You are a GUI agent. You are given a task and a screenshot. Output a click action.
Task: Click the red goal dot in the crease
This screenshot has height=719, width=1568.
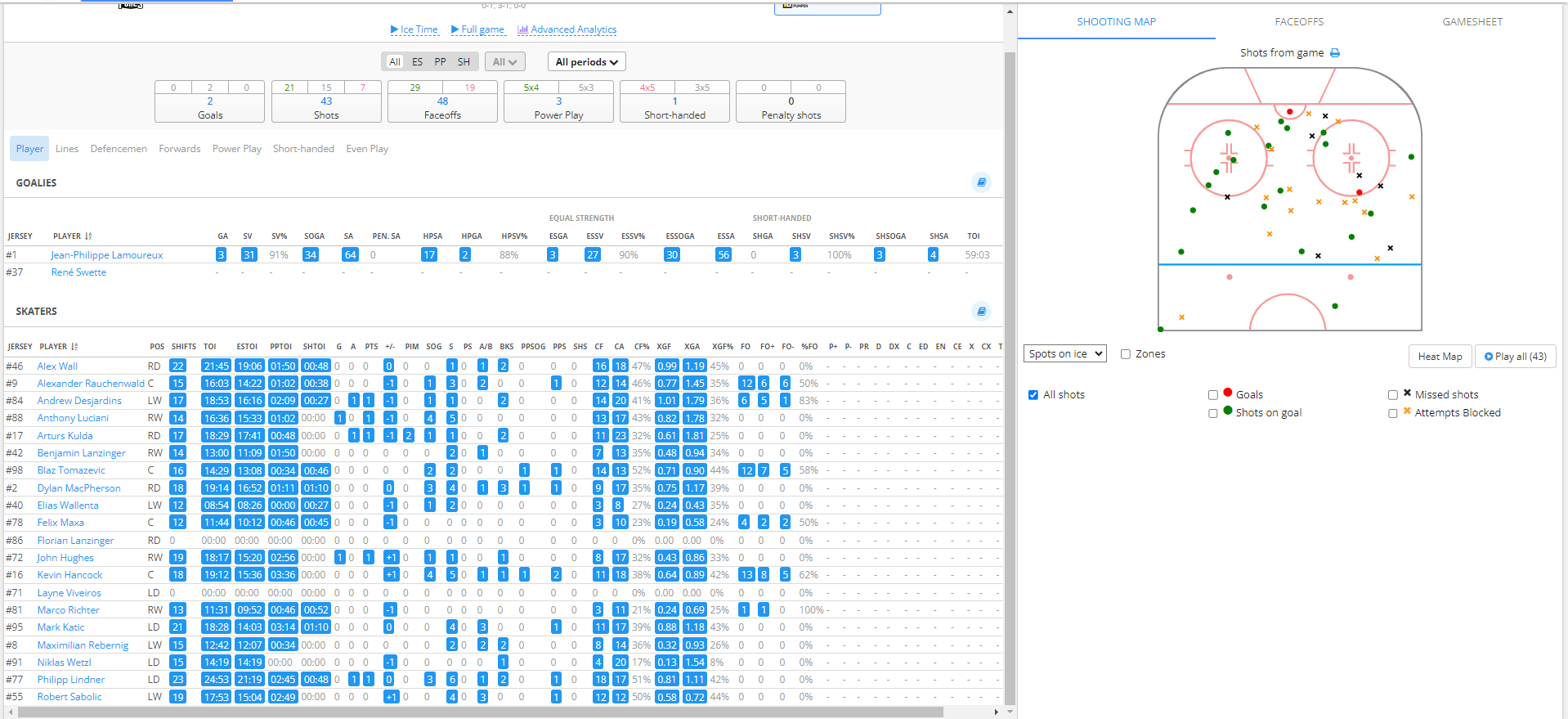point(1290,111)
